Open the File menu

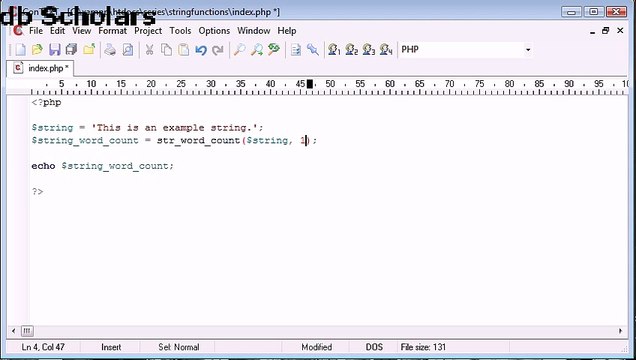36,31
